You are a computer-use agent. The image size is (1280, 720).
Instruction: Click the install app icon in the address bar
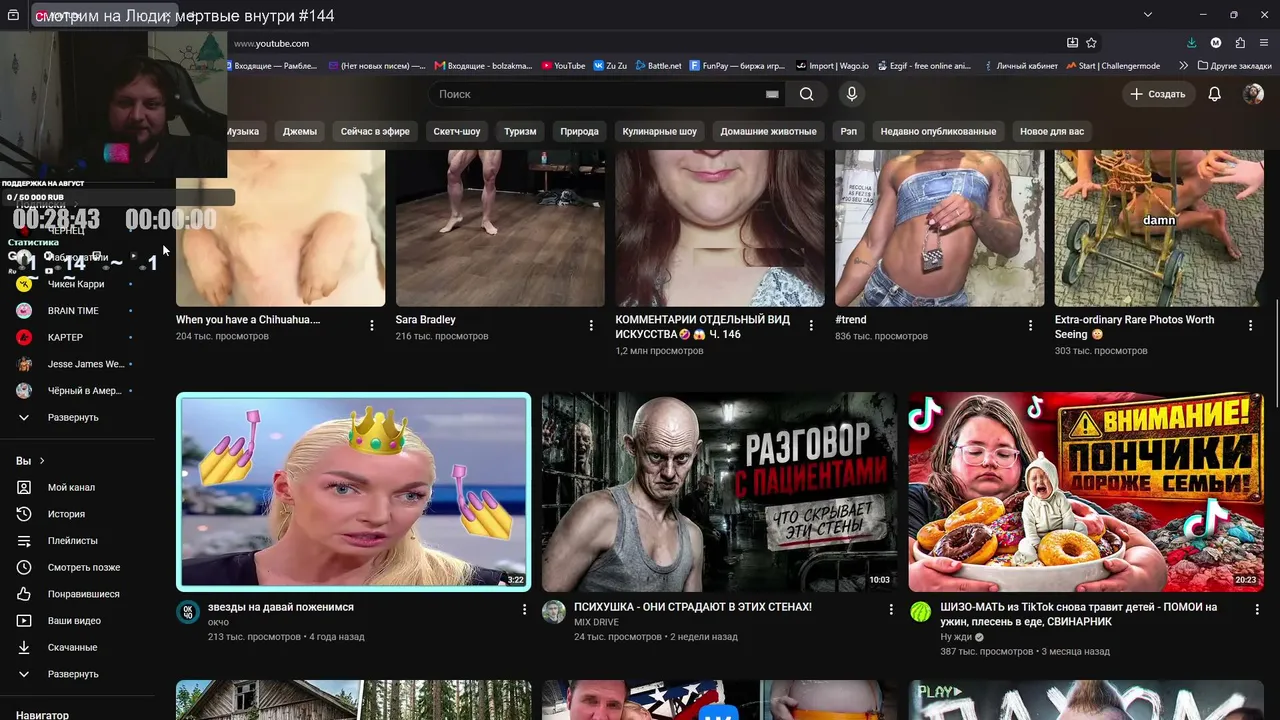click(x=1072, y=43)
